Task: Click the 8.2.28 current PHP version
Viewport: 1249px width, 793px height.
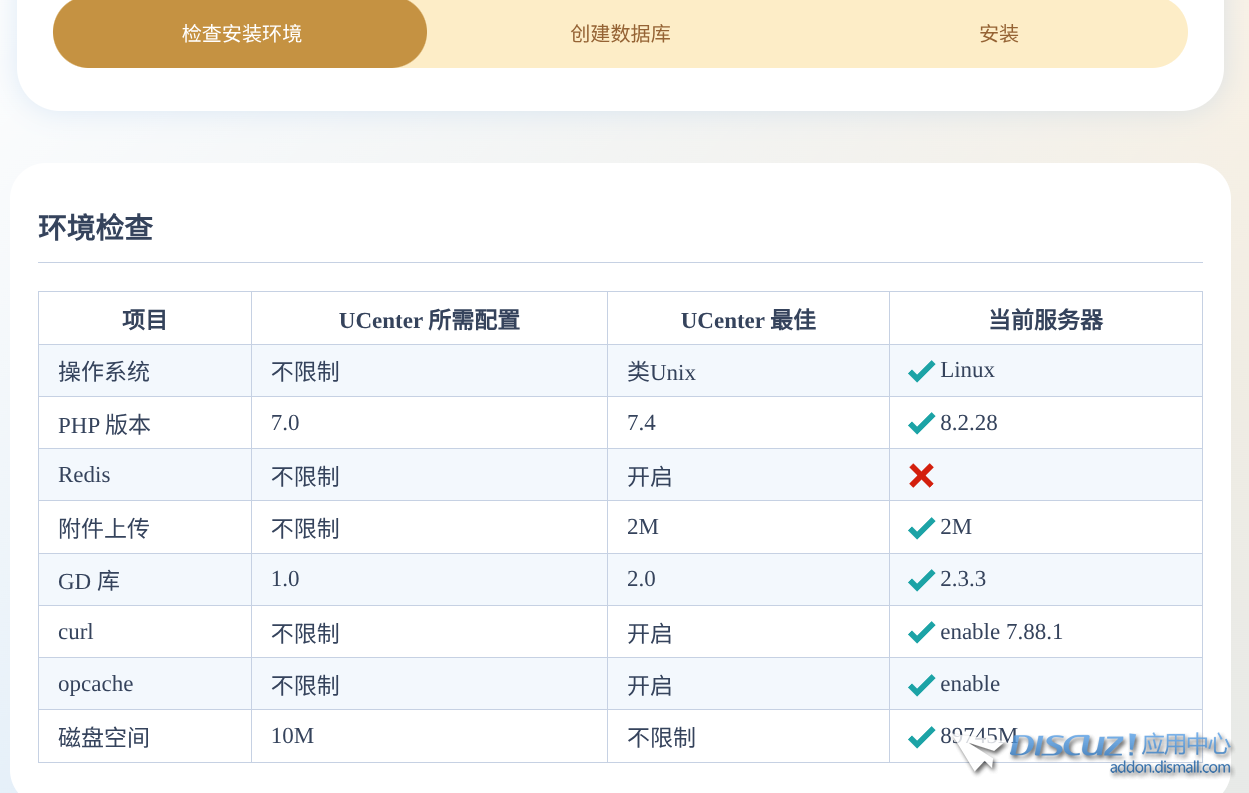Action: coord(969,422)
